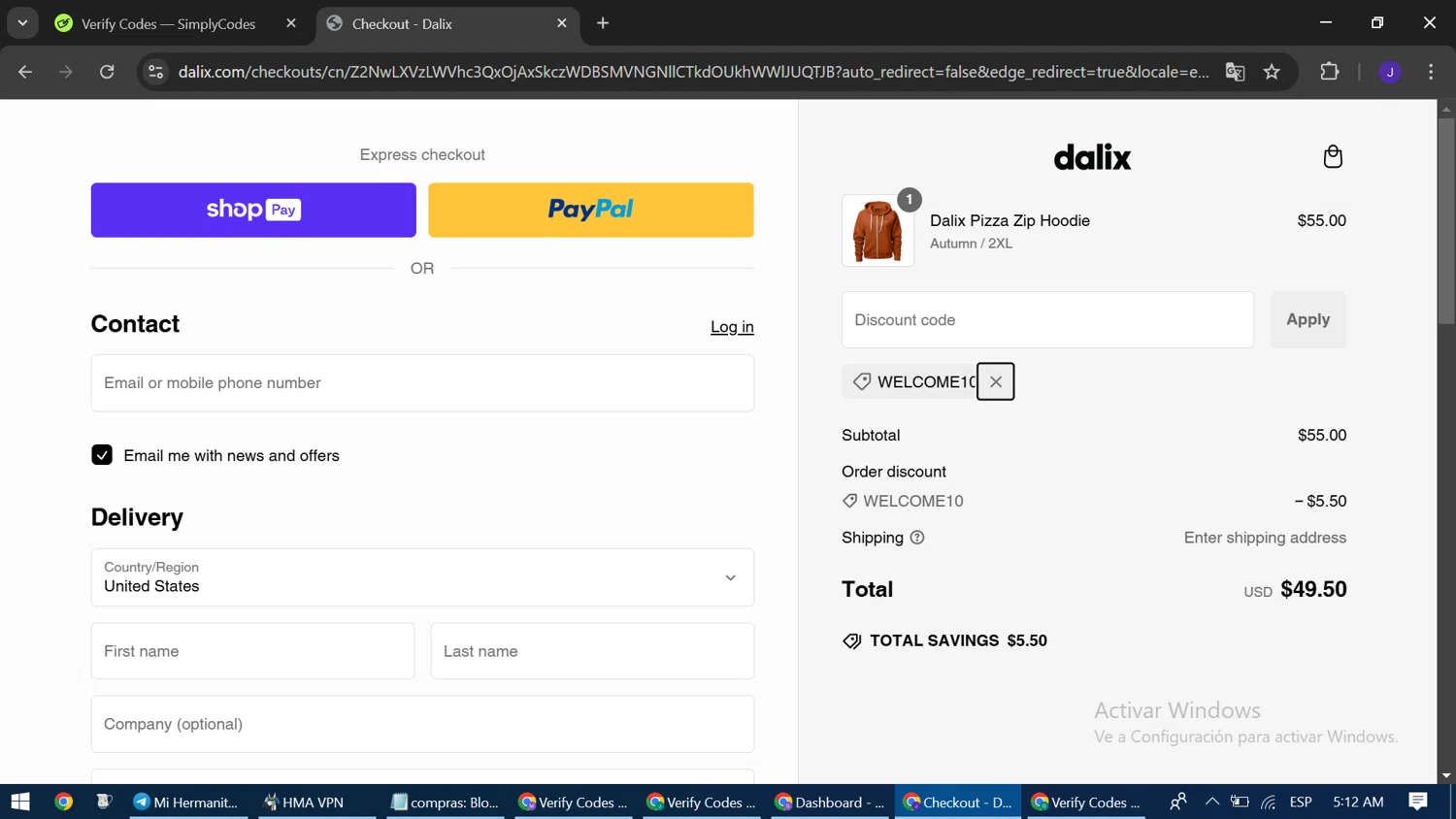Click the browser address bar URL
1456x819 pixels.
(x=693, y=72)
